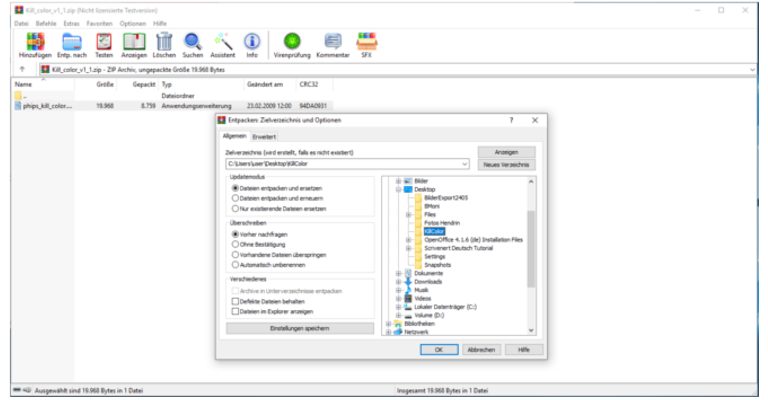Viewport: 768px width, 400px height.
Task: Click the SFX toolbar icon
Action: pyautogui.click(x=366, y=41)
